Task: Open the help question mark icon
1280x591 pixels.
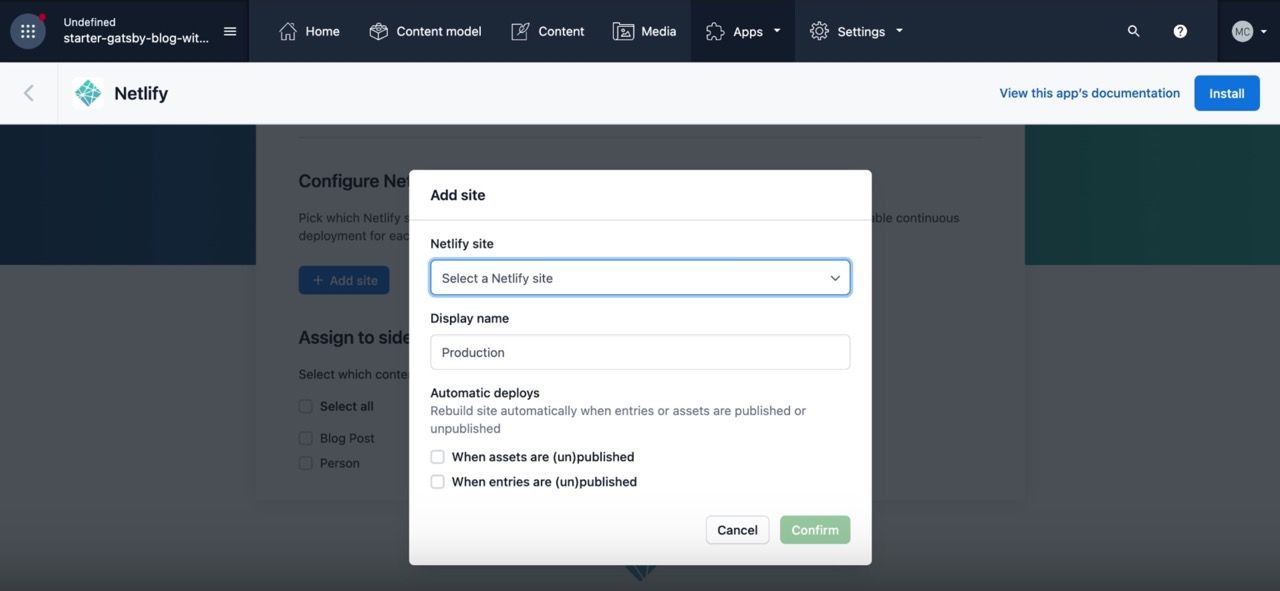Action: [1180, 31]
